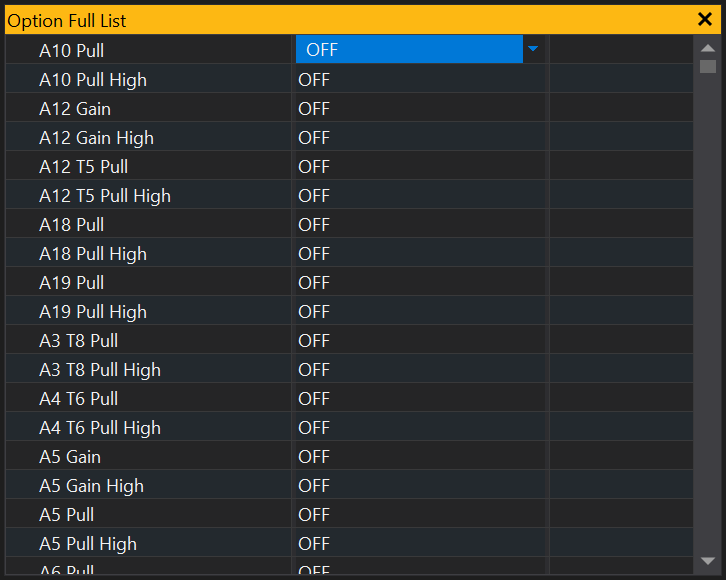This screenshot has width=726, height=580.
Task: Click the OFF value for A12 T5 Pull
Action: [314, 167]
